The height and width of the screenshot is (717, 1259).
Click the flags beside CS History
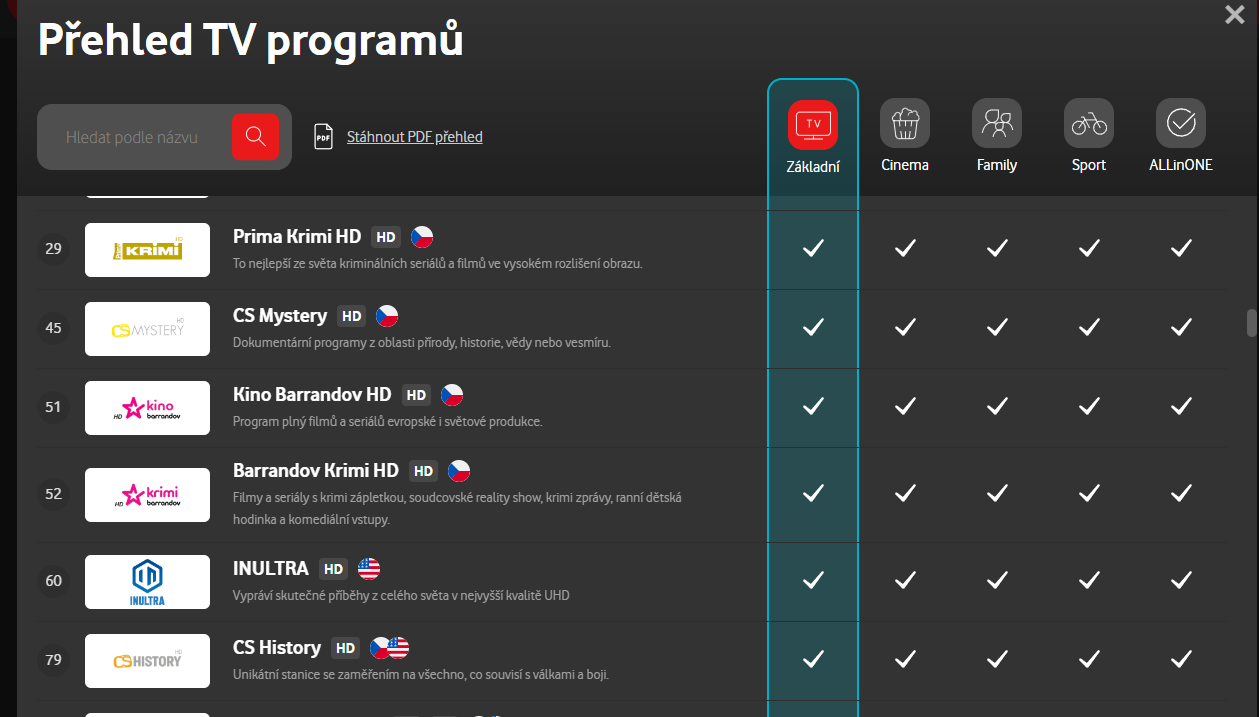pos(390,648)
